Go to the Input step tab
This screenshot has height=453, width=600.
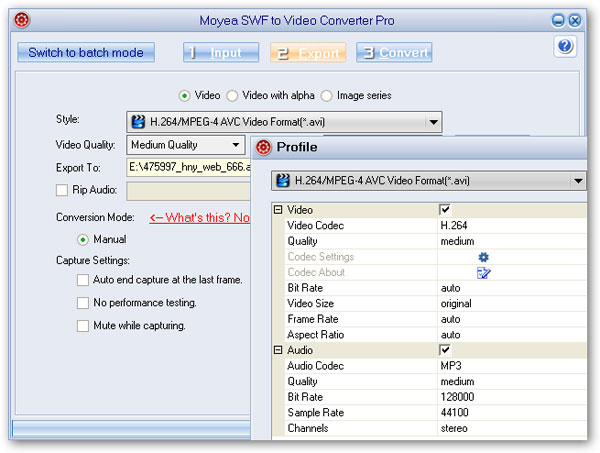221,52
